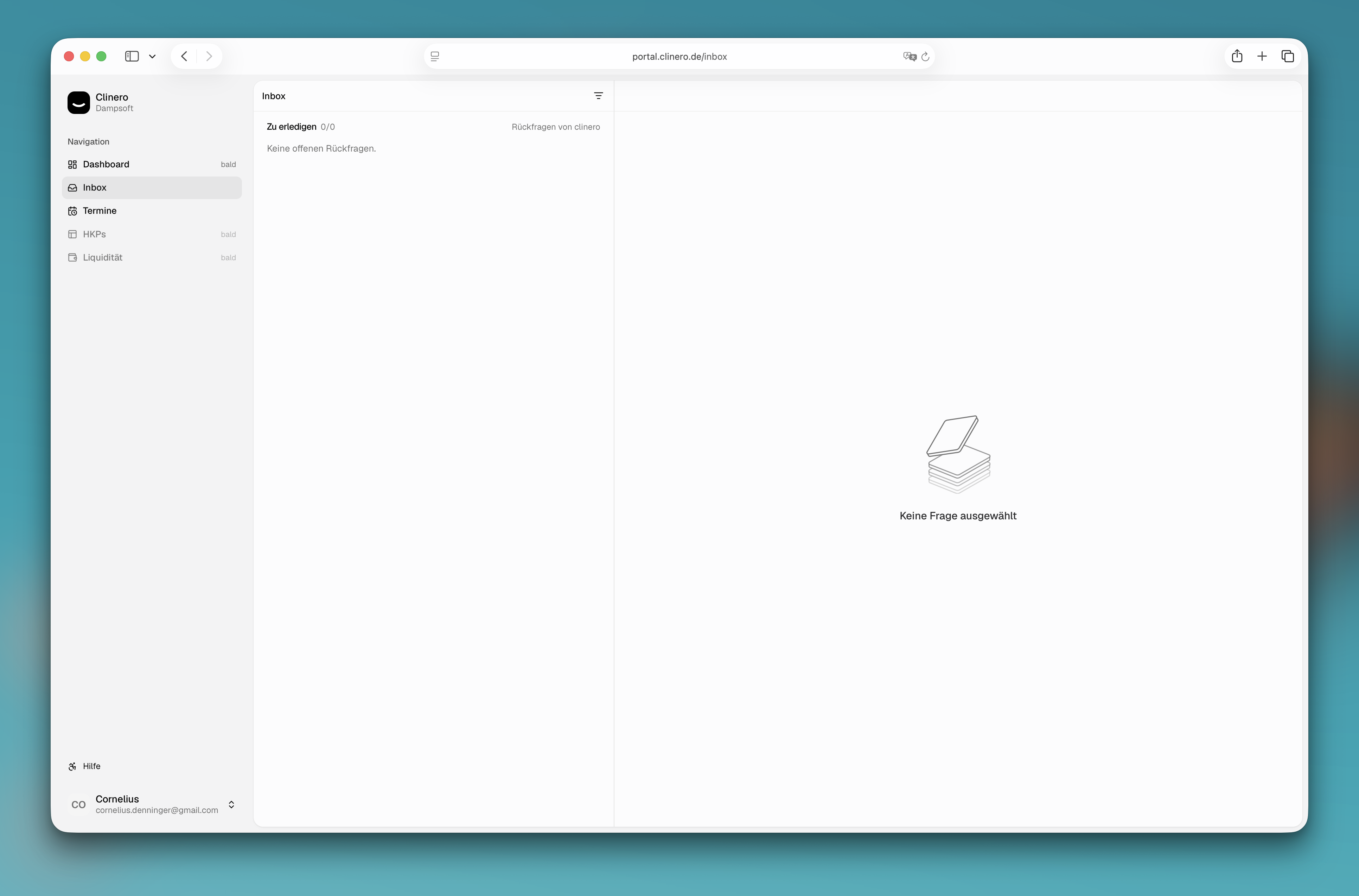The height and width of the screenshot is (896, 1359).
Task: Click the HKPs table icon
Action: point(72,234)
